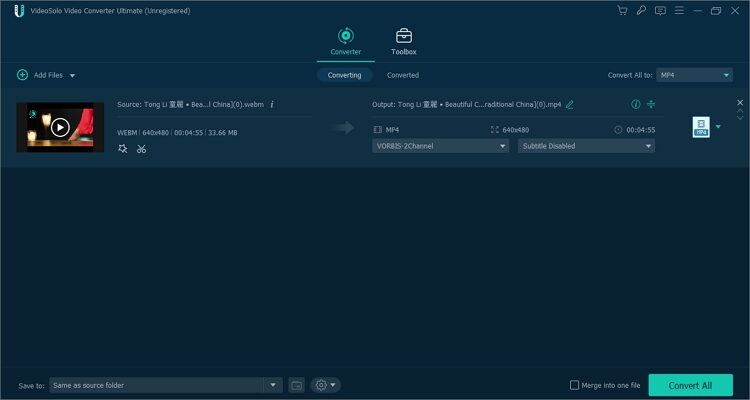The width and height of the screenshot is (750, 400).
Task: Rename output file with pencil icon
Action: pos(569,104)
